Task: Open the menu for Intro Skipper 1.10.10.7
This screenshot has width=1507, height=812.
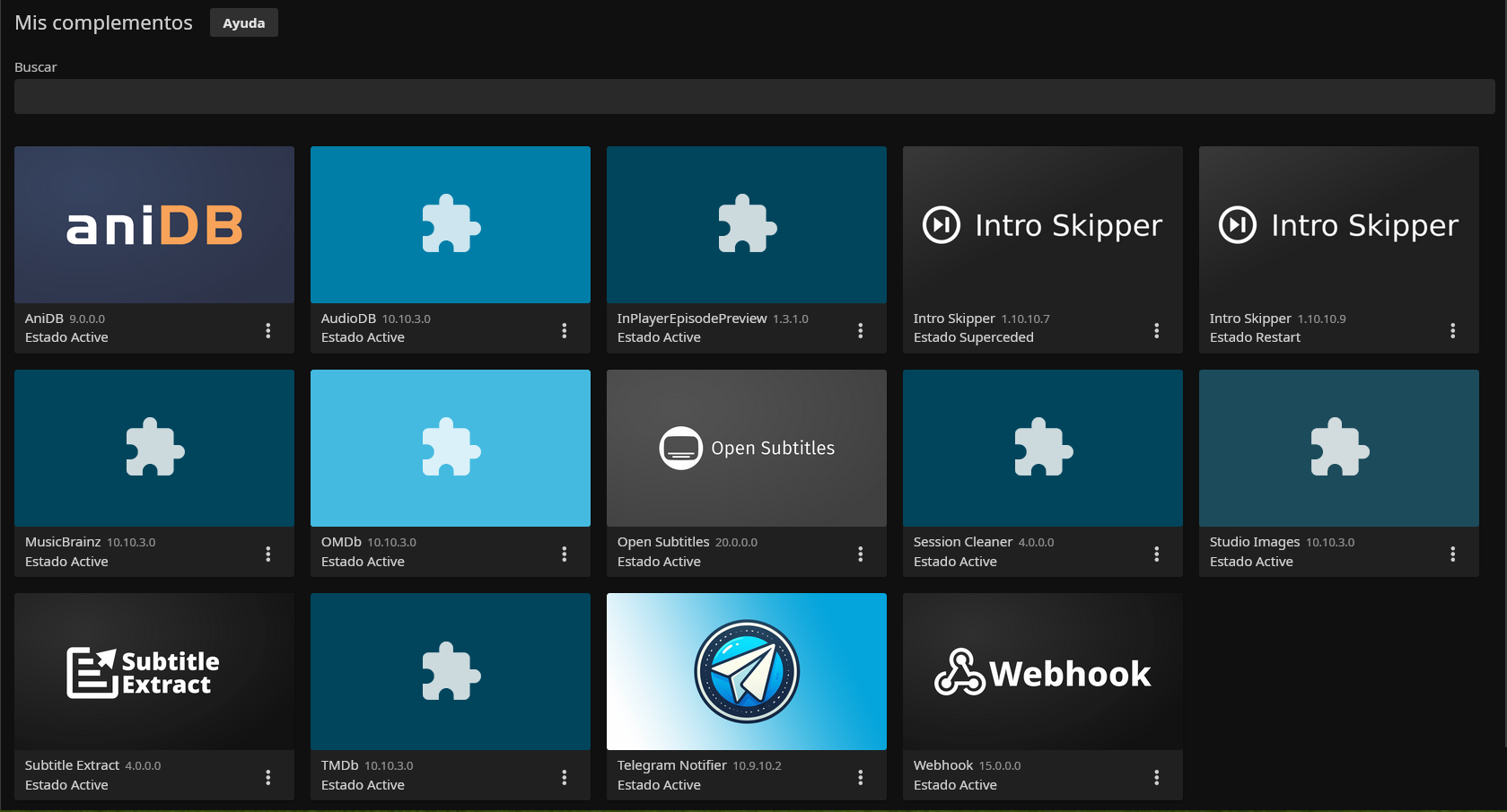Action: pos(1156,330)
